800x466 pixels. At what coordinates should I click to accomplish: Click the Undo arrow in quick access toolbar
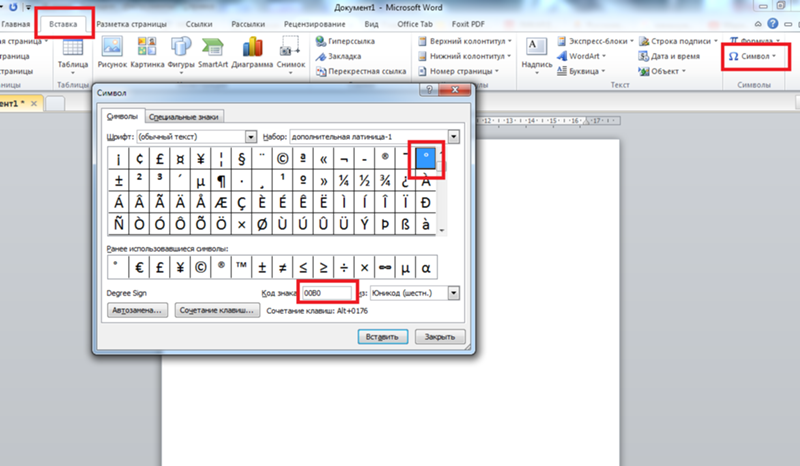coord(13,7)
